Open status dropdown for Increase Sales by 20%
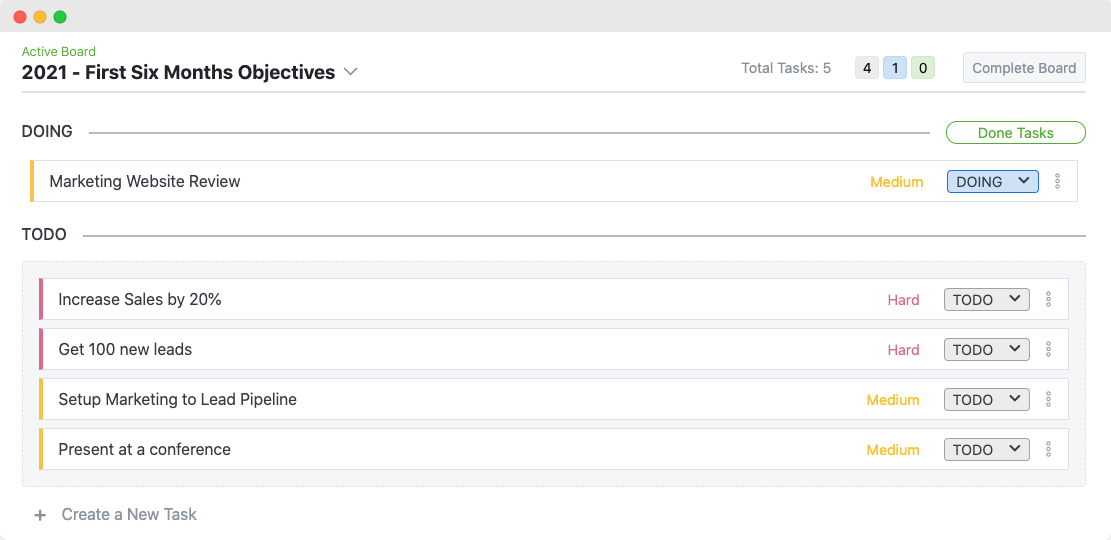Image resolution: width=1111 pixels, height=540 pixels. 986,299
